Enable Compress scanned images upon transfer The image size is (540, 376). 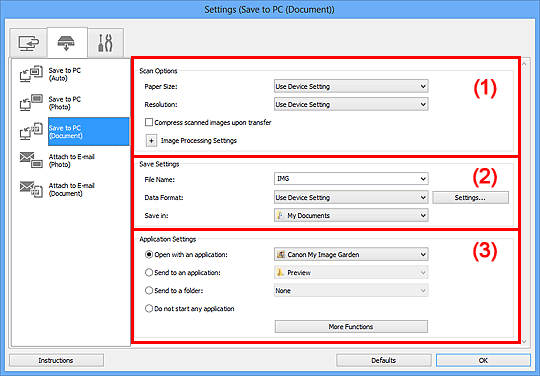tap(149, 123)
